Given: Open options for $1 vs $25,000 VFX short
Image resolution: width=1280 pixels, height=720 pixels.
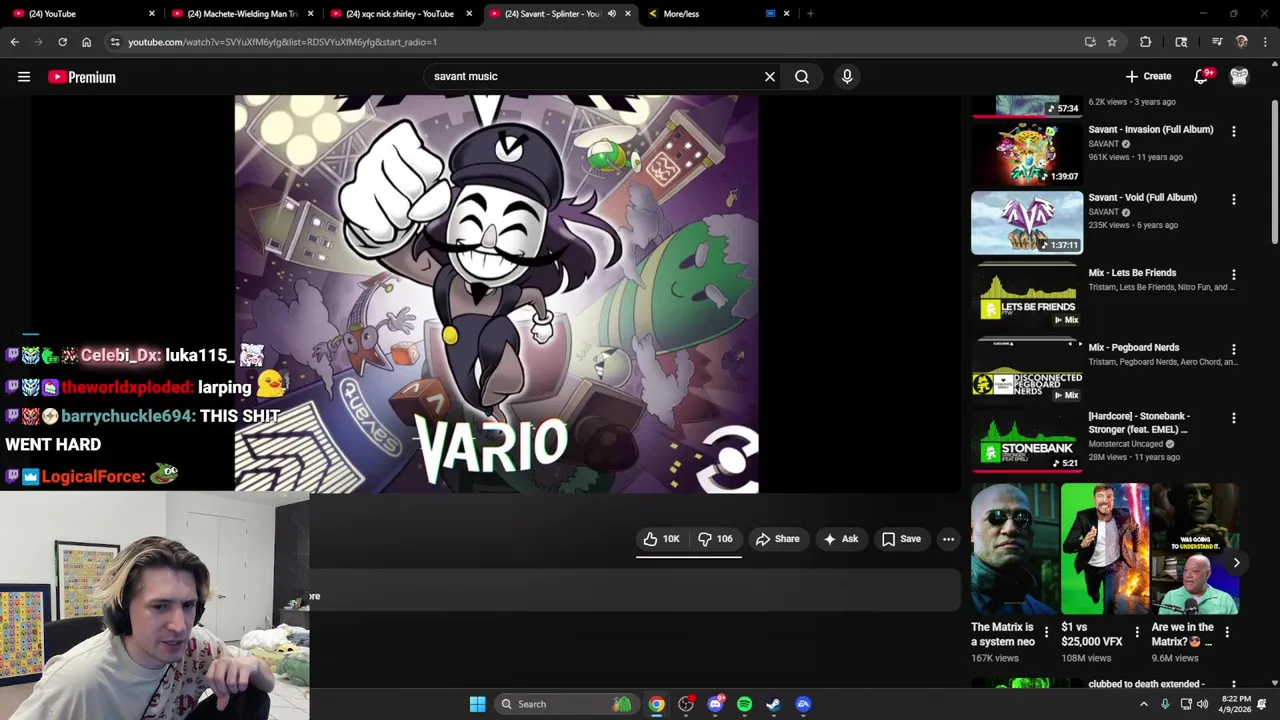Looking at the screenshot, I should click(x=1136, y=632).
